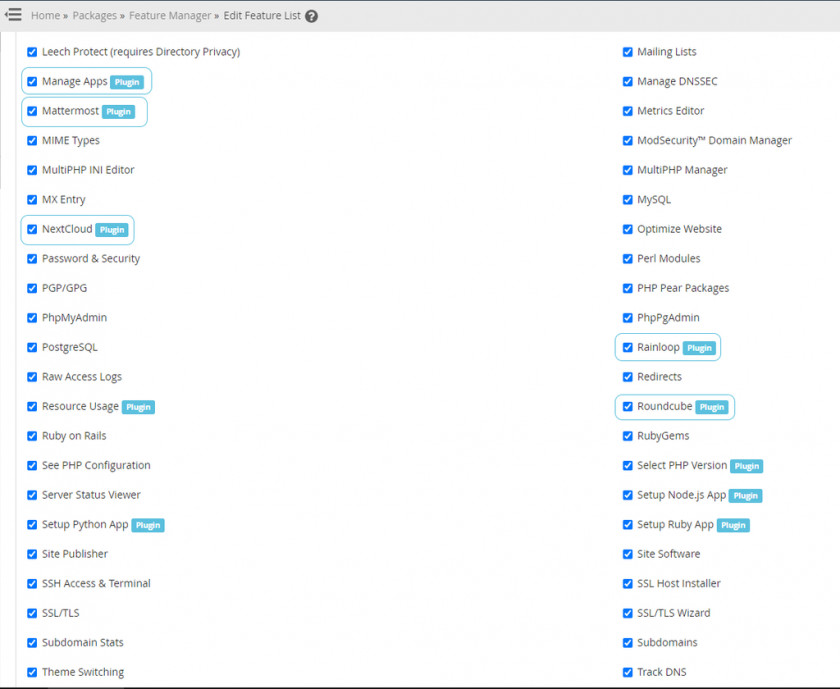Uncheck Server Status Viewer
The width and height of the screenshot is (840, 689).
point(32,495)
